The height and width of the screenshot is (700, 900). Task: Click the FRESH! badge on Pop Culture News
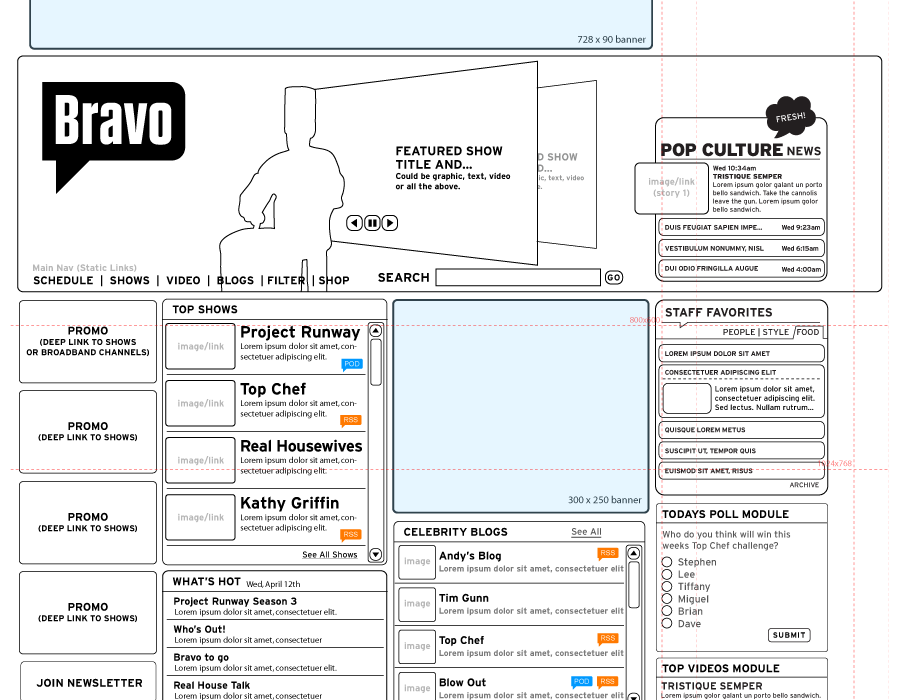coord(790,116)
